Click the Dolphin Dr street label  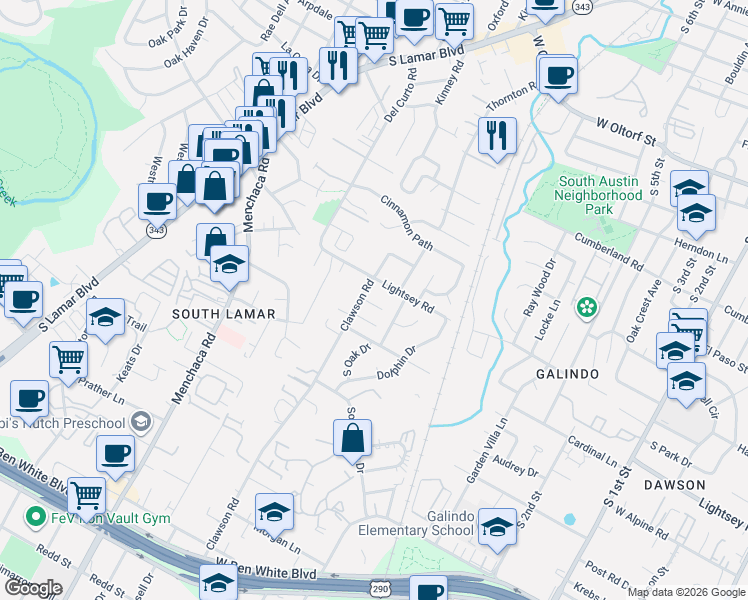[396, 363]
